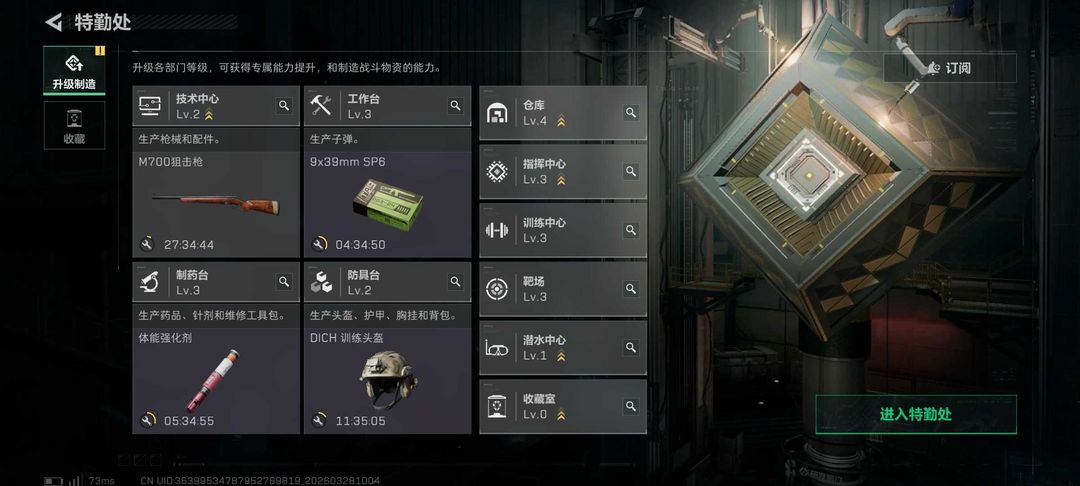Click the back arrow next to 特勤处

[x=54, y=23]
